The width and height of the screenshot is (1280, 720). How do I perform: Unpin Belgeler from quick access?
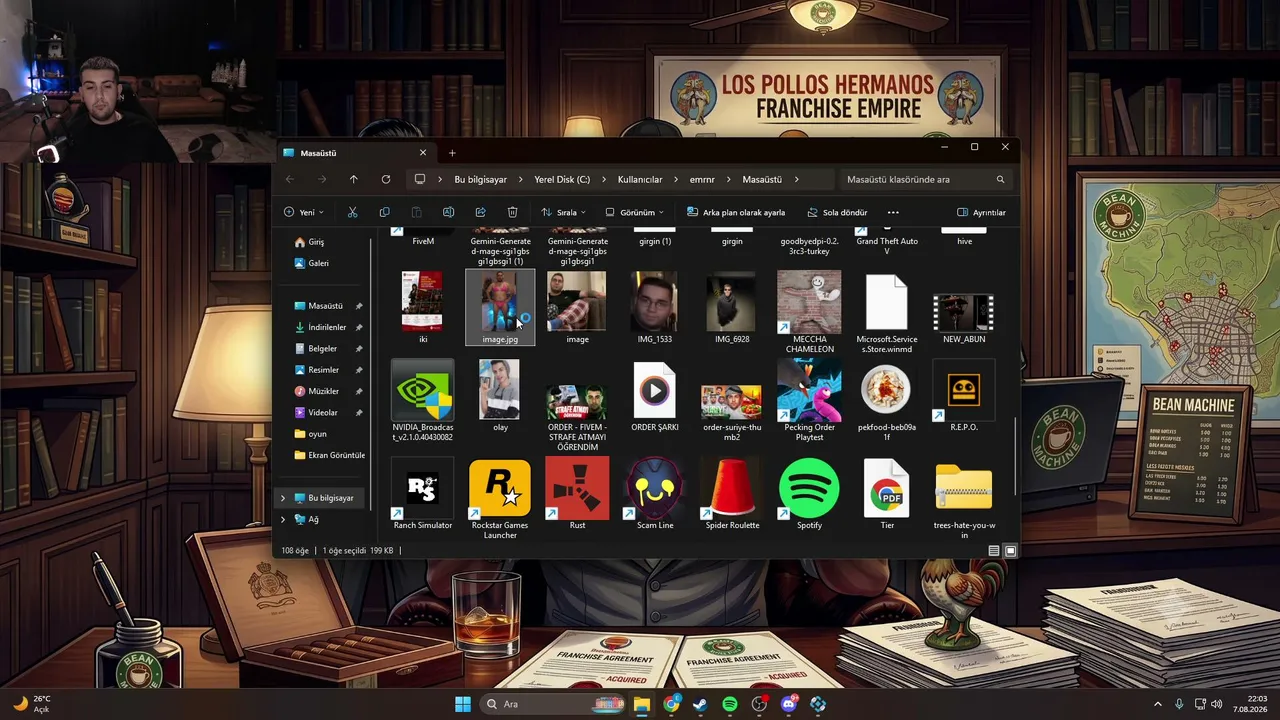click(358, 349)
